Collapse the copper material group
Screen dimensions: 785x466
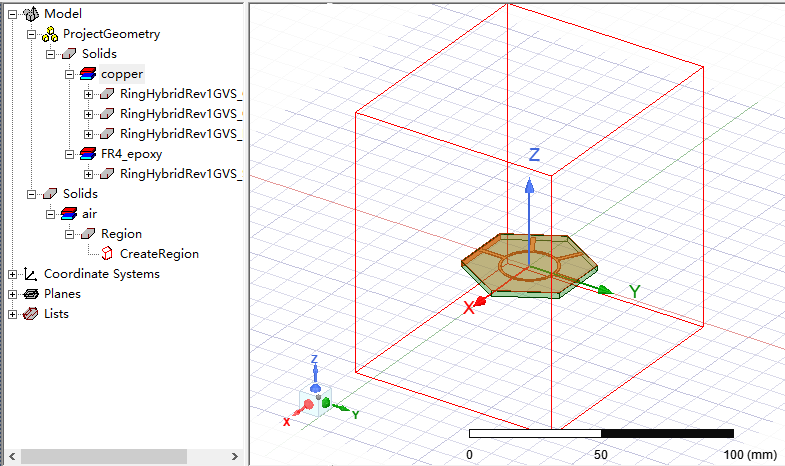pos(70,74)
